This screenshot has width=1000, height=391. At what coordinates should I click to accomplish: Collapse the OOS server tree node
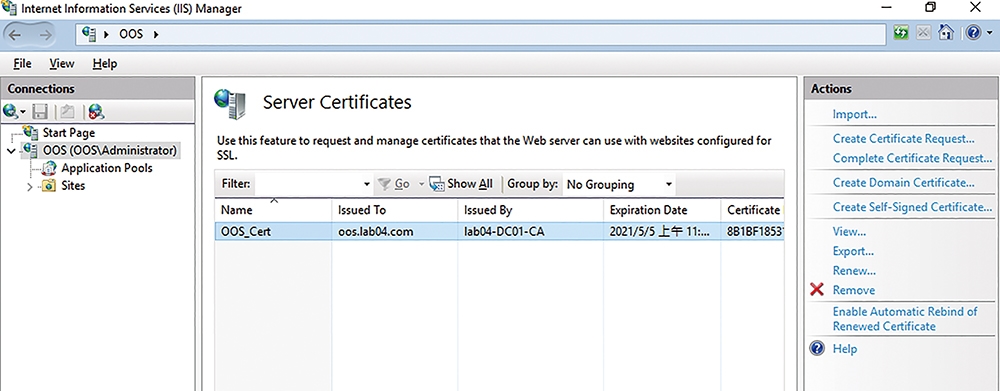click(x=11, y=151)
